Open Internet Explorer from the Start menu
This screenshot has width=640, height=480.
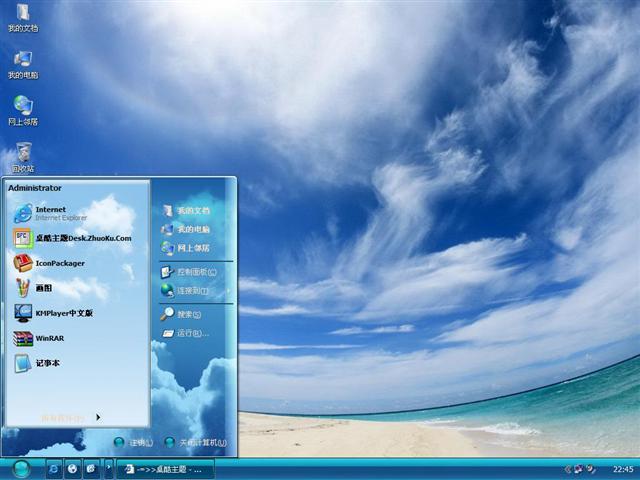point(50,213)
